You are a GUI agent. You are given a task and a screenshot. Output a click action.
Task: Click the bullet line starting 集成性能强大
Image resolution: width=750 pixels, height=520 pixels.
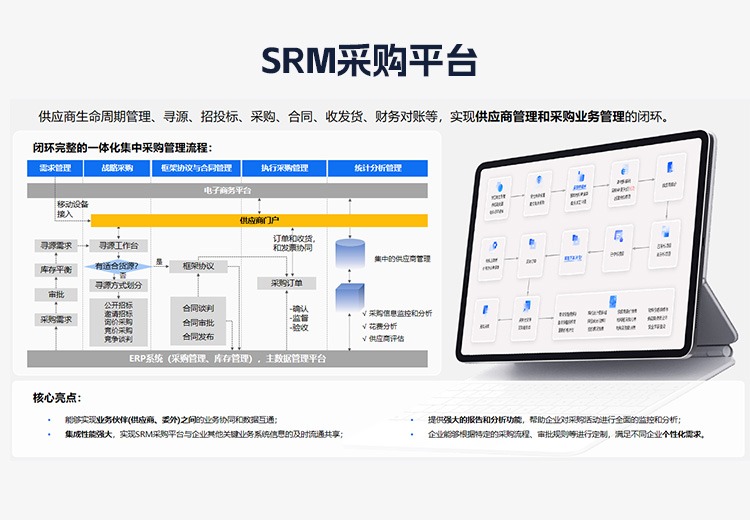pyautogui.click(x=204, y=434)
